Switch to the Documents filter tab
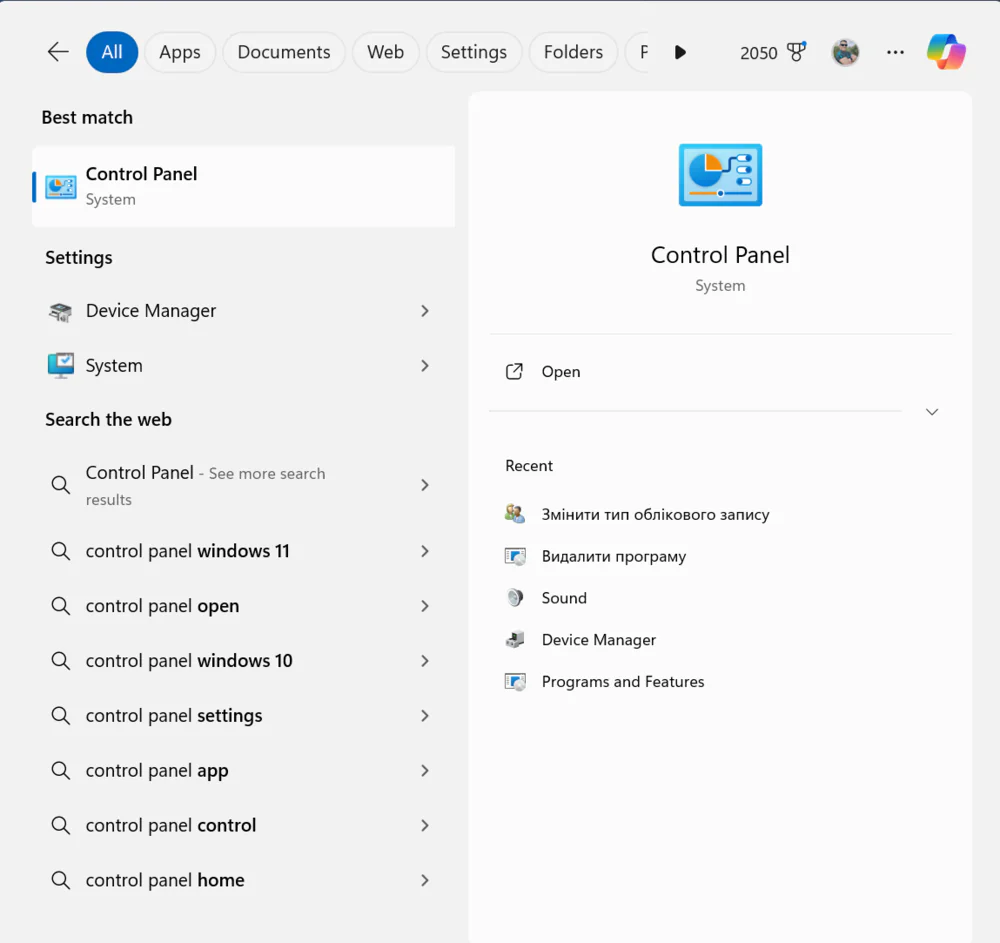 284,52
